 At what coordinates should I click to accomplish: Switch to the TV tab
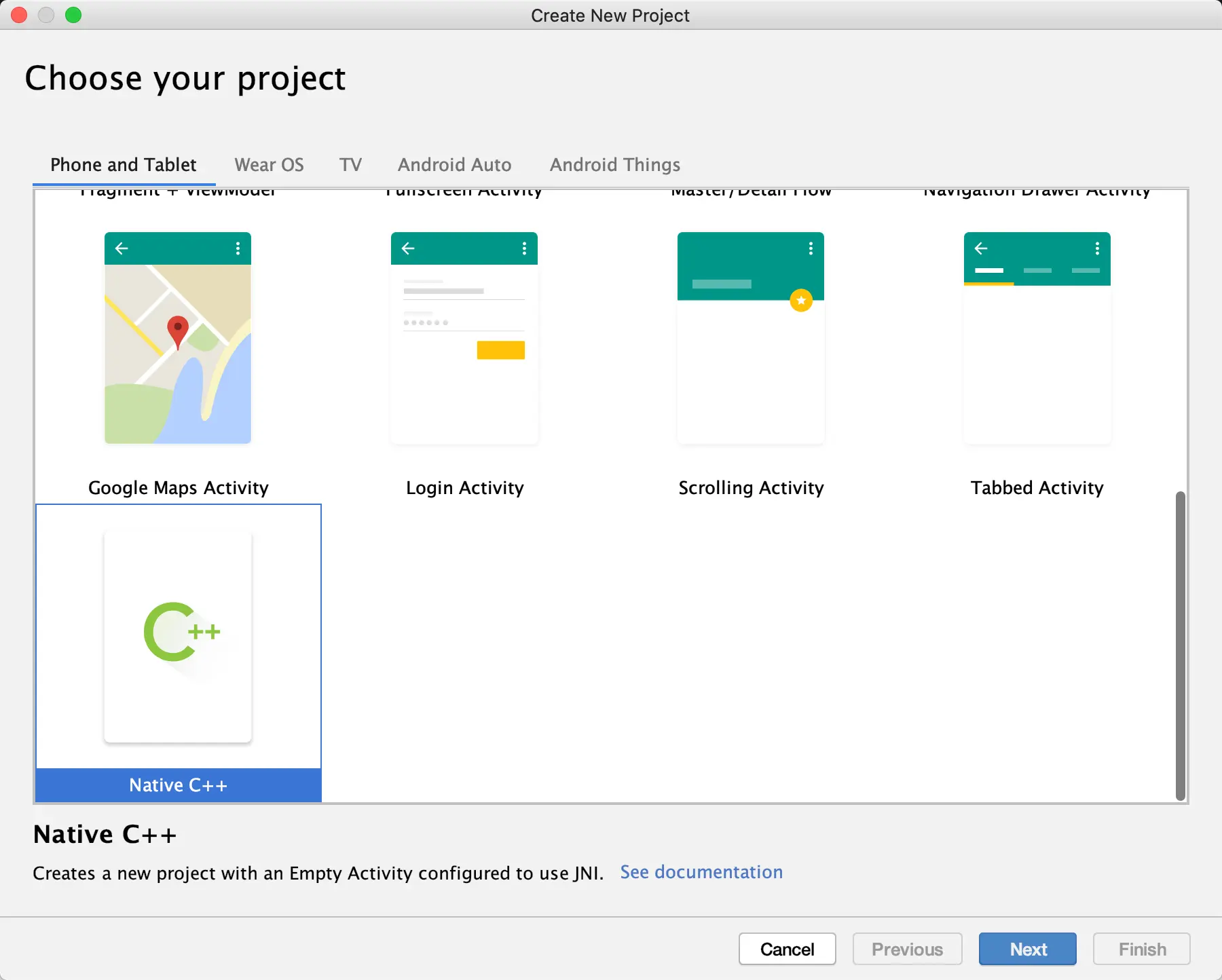click(x=350, y=165)
